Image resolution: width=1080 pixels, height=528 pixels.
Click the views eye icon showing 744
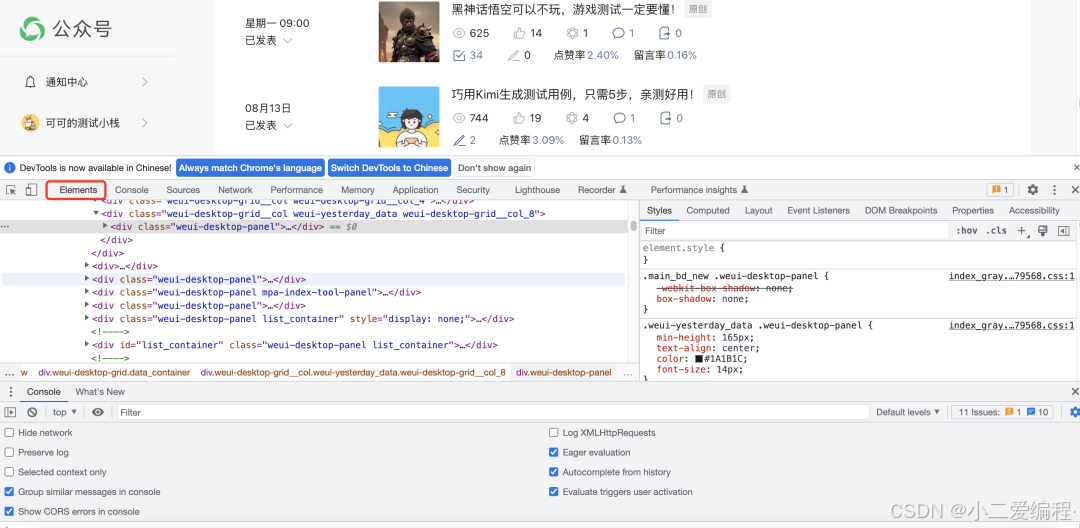tap(459, 118)
